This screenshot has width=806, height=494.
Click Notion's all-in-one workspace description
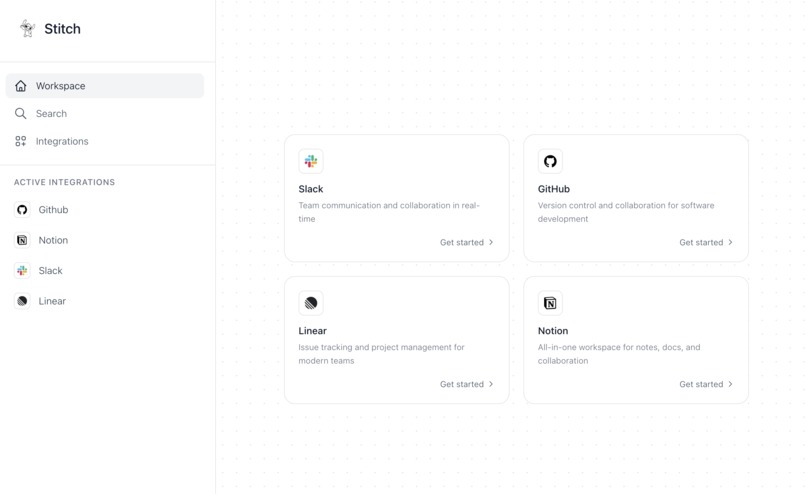[619, 354]
